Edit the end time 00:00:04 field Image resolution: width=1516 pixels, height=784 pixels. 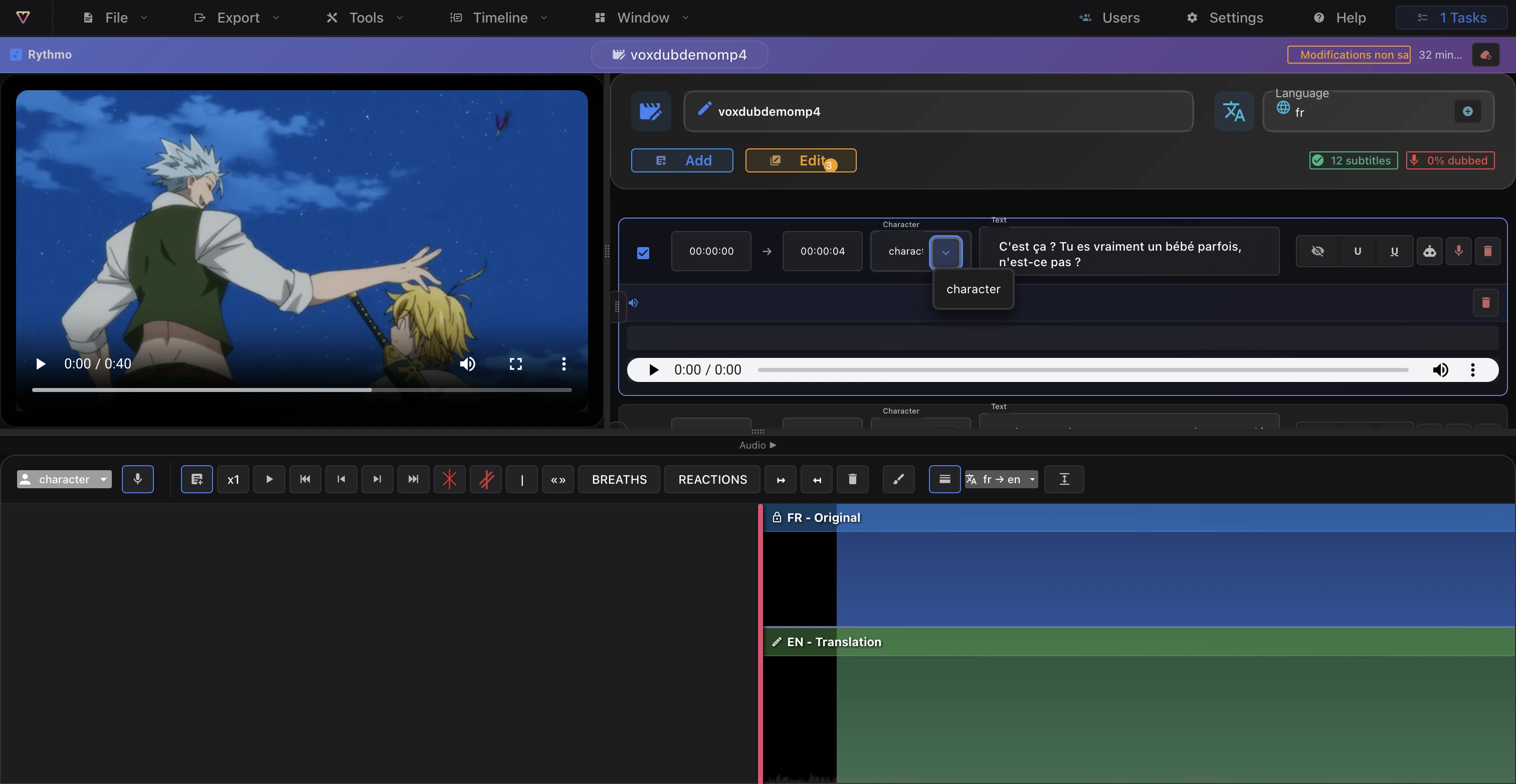(823, 251)
